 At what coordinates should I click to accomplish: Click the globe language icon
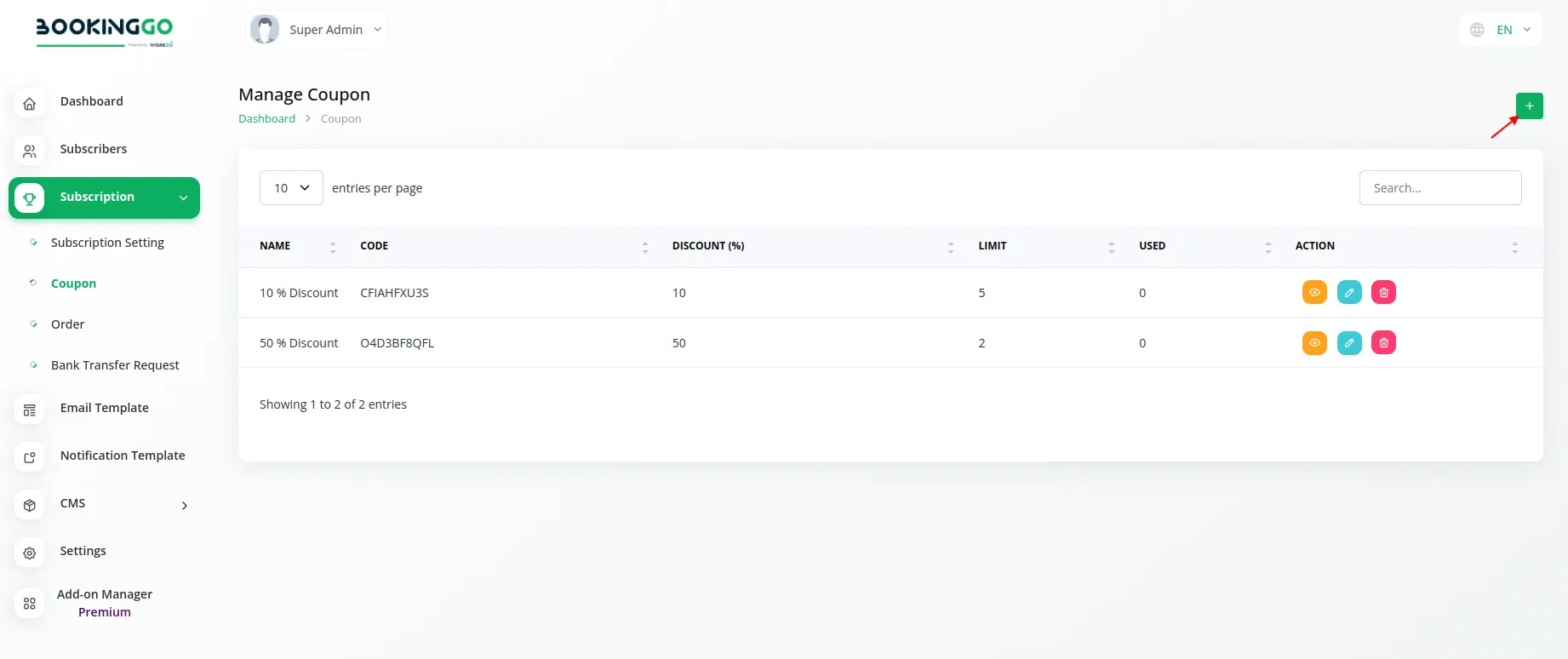pos(1477,30)
